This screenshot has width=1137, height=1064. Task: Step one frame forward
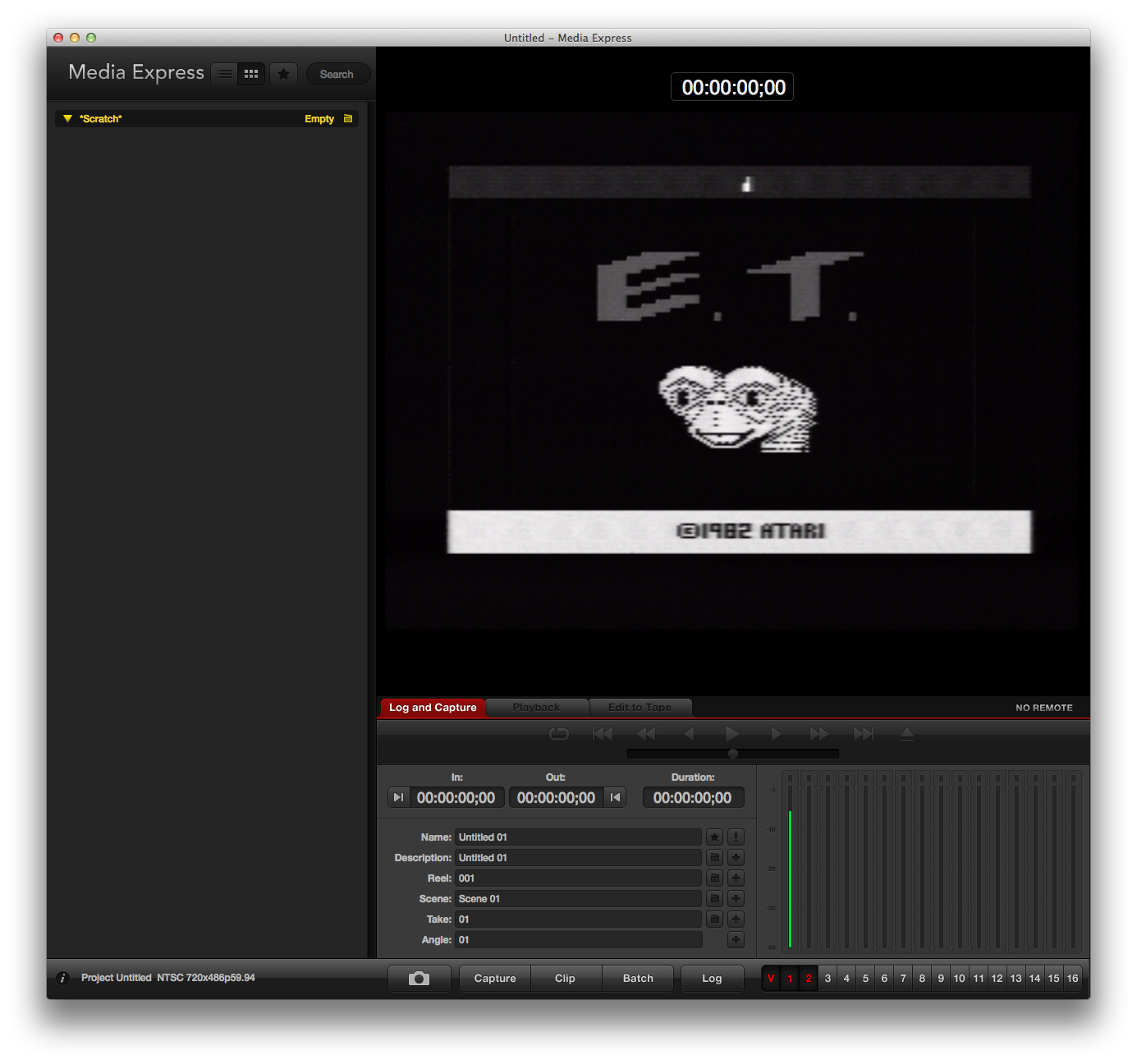[776, 734]
